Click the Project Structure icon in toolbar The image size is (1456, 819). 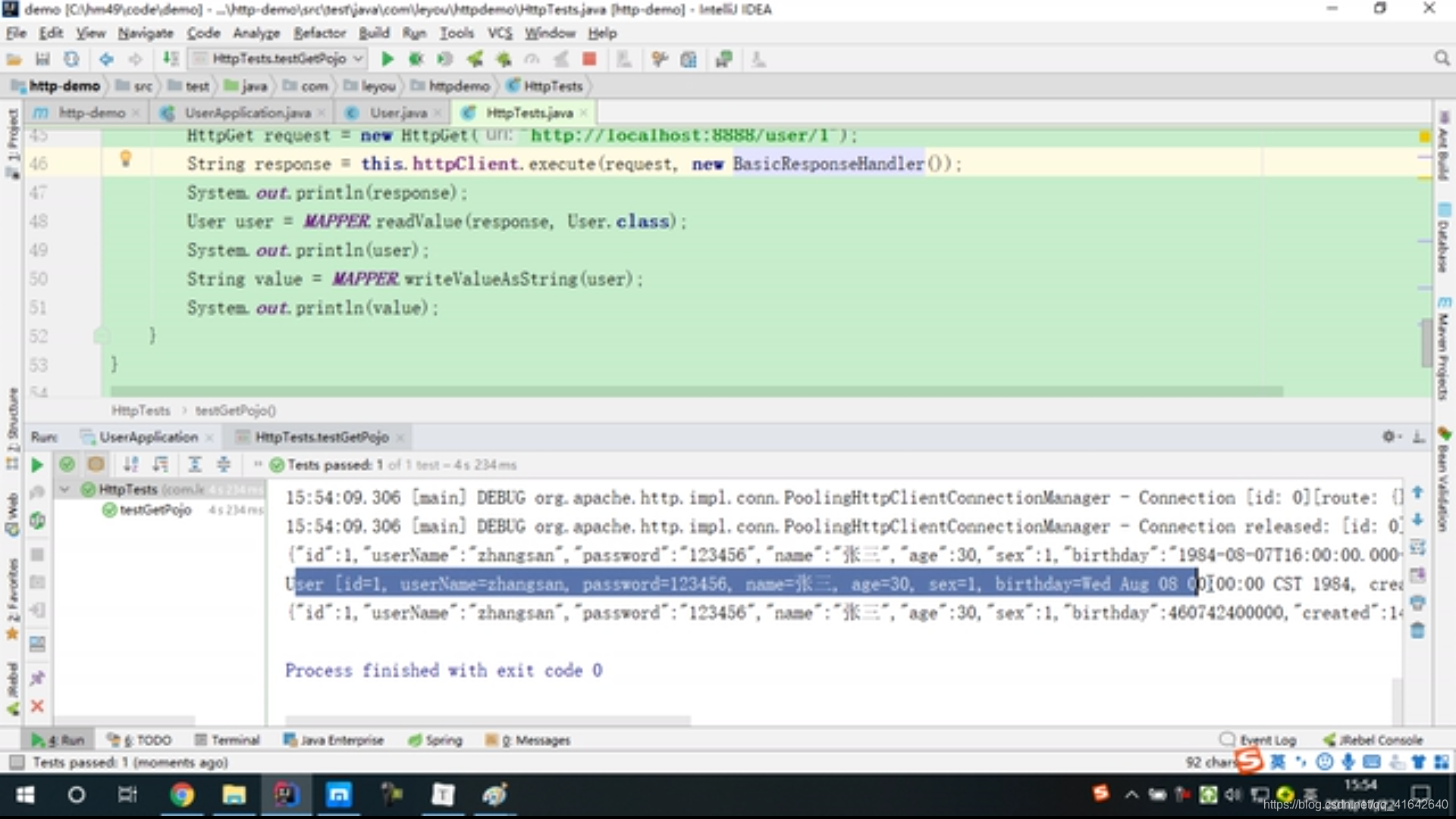[689, 59]
